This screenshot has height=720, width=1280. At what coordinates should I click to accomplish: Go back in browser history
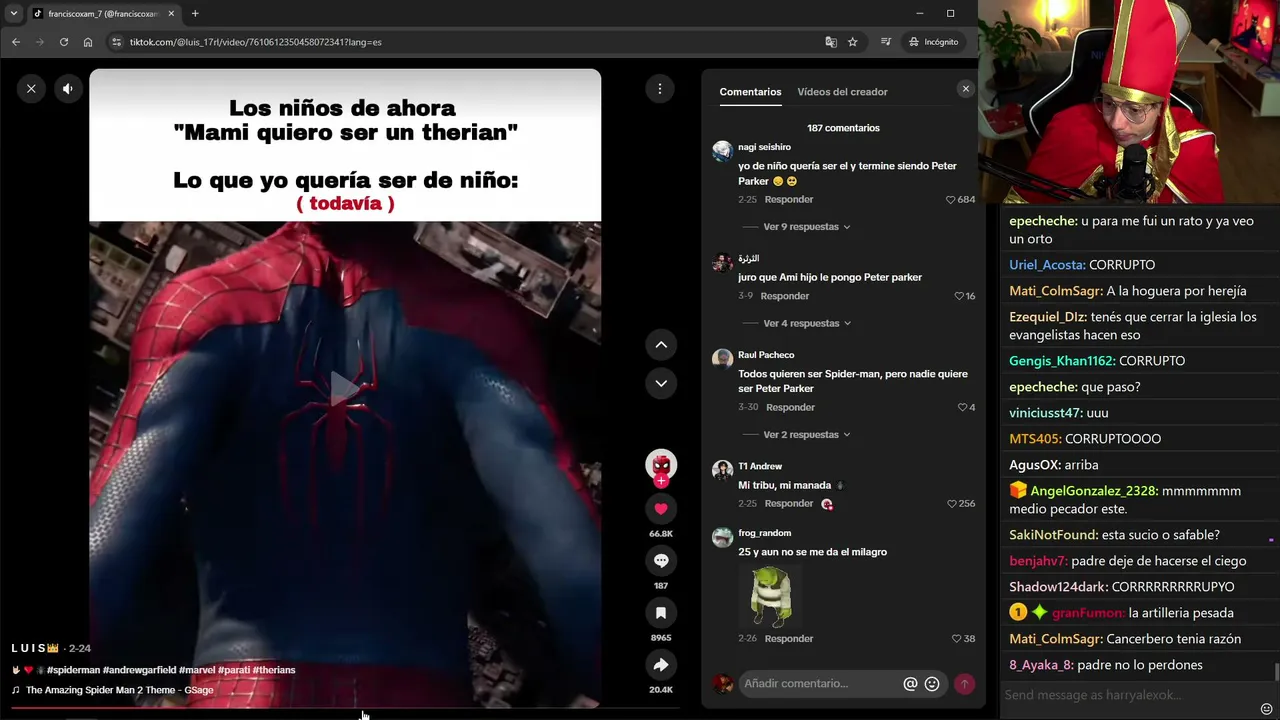16,42
